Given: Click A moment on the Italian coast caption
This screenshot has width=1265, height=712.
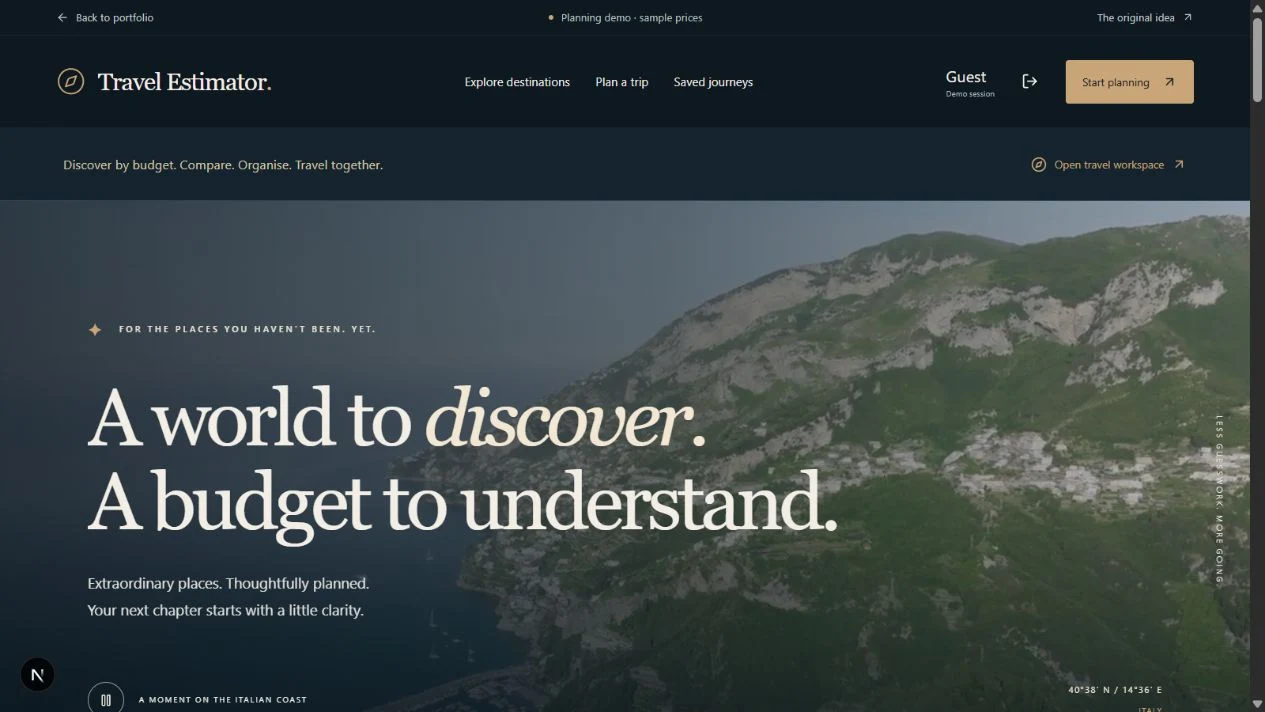Looking at the screenshot, I should 223,699.
